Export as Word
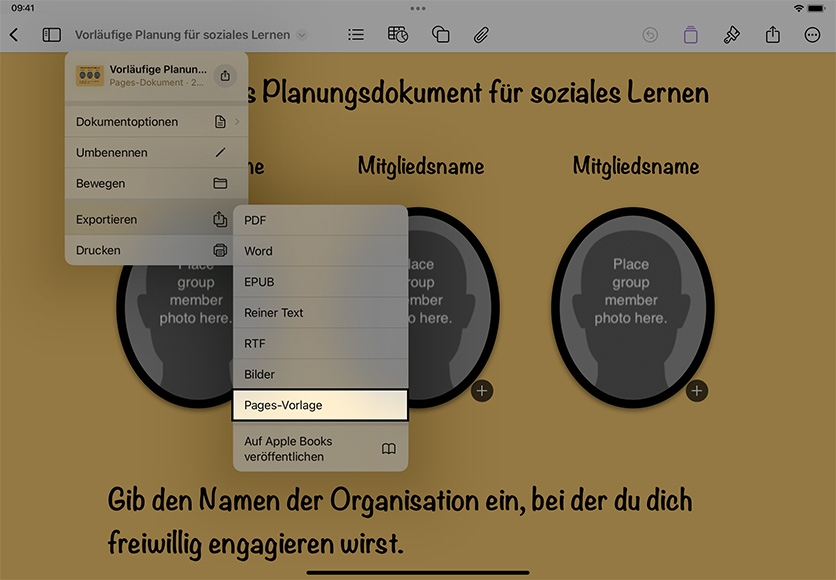Screen dimensions: 836x580 coord(320,251)
